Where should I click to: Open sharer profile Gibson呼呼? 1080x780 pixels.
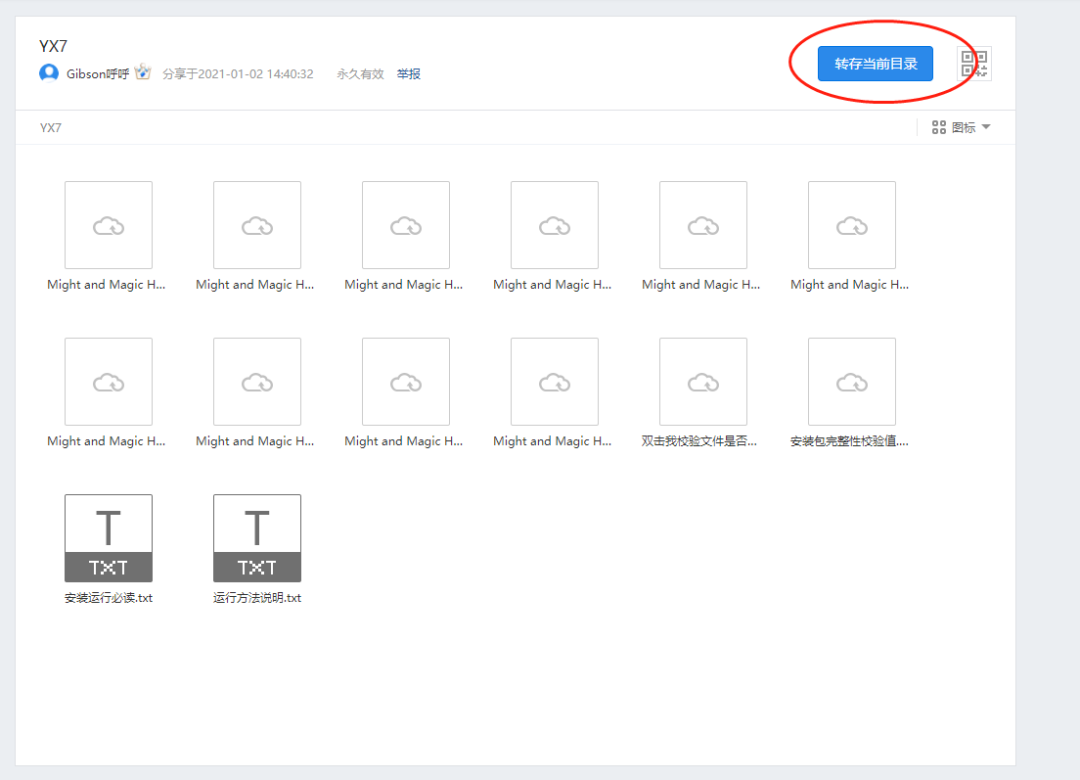97,74
